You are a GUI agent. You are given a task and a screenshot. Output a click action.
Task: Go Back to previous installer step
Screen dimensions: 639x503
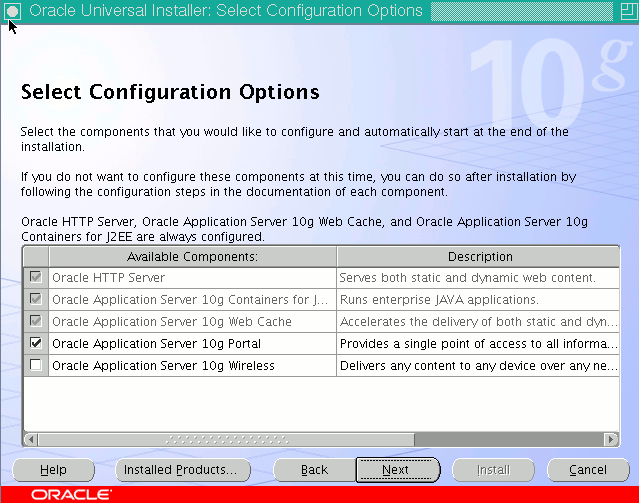click(314, 470)
